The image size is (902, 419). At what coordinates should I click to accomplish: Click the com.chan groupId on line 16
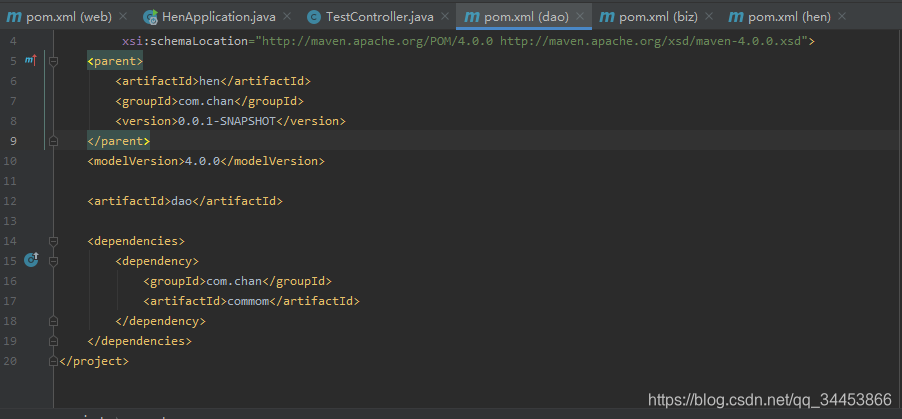(234, 281)
